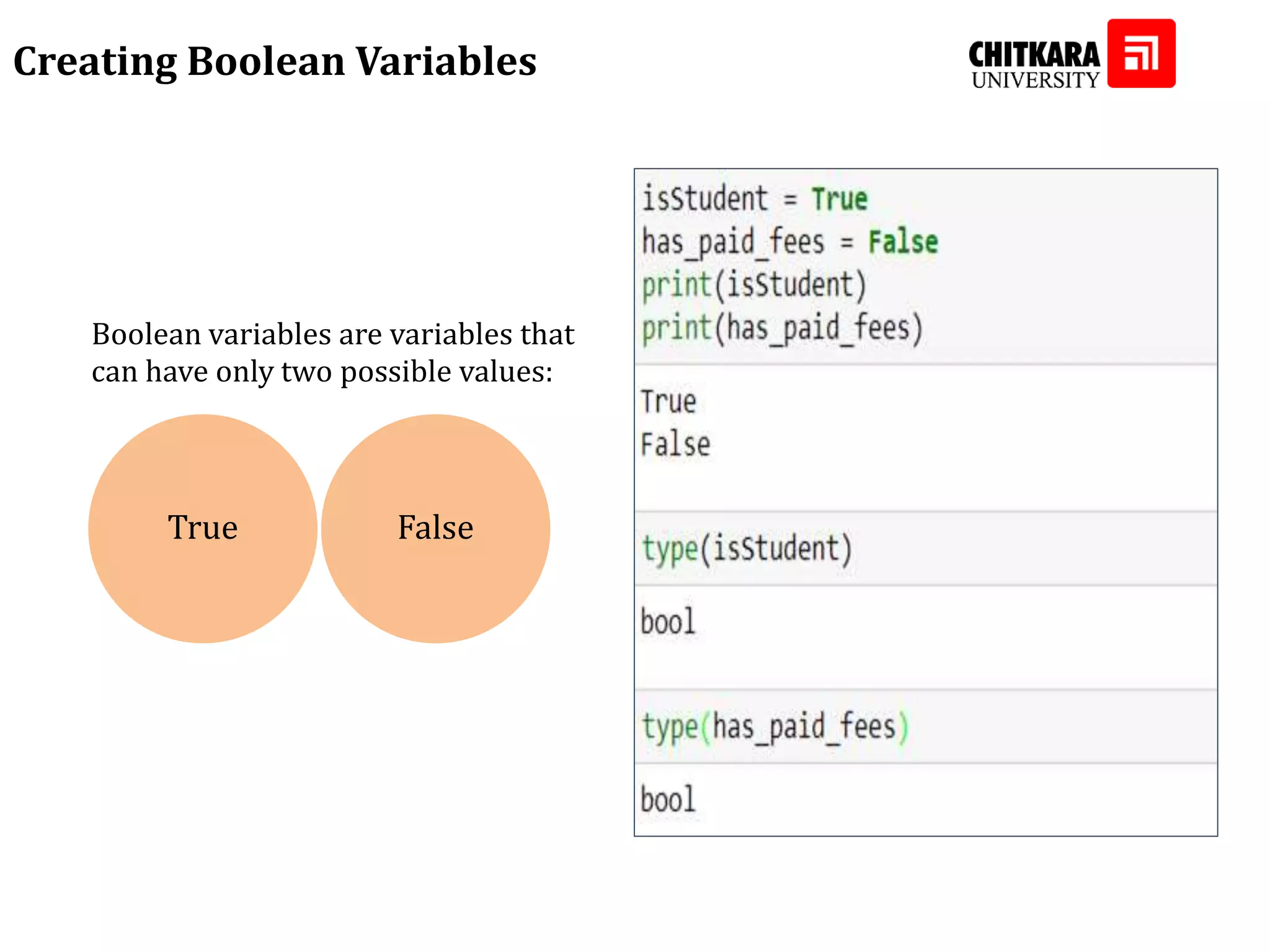Screen dimensions: 1270x952
Task: Click the UNIVERSITY text under CHITKARA
Action: coord(1035,81)
